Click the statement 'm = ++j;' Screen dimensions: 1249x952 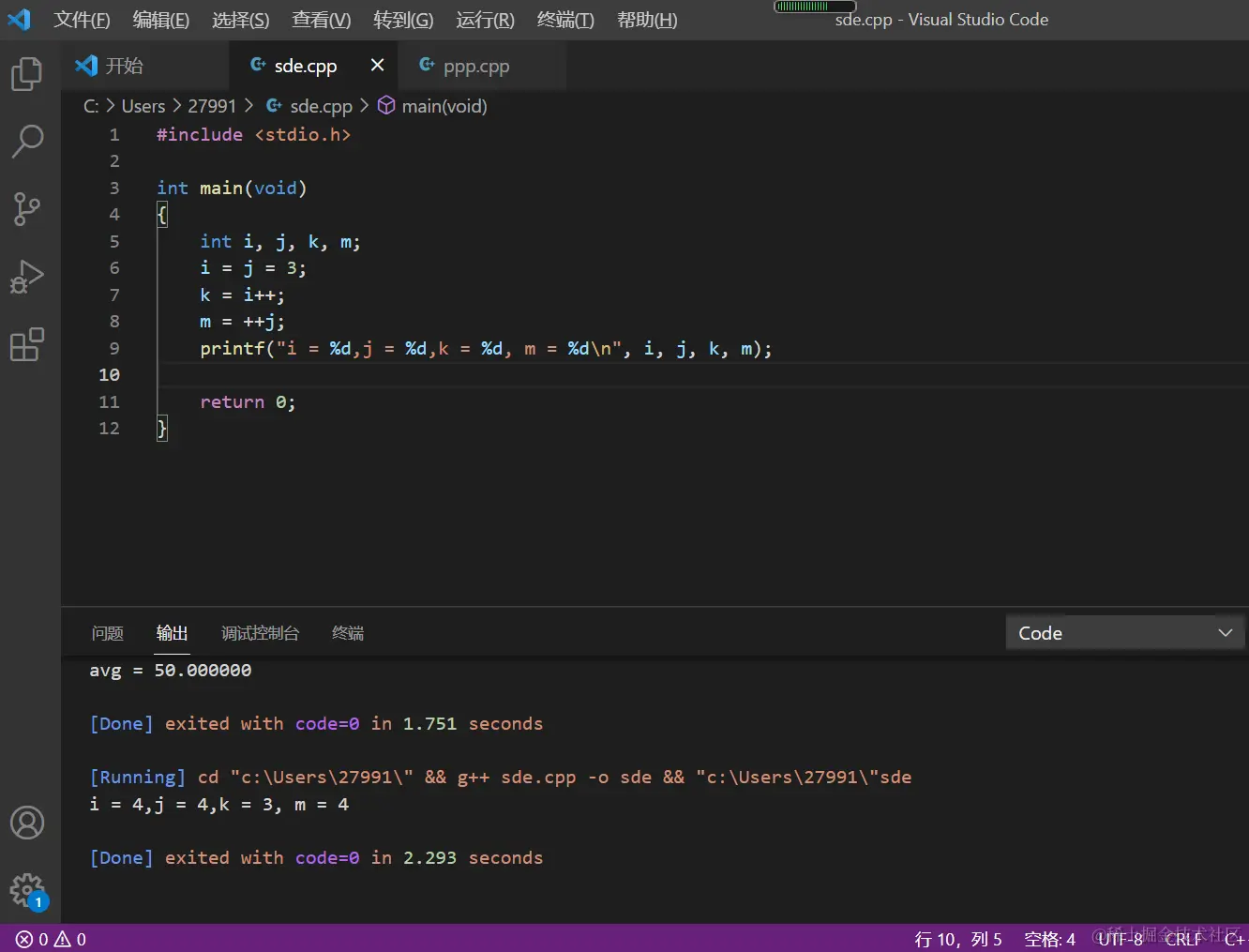(242, 321)
